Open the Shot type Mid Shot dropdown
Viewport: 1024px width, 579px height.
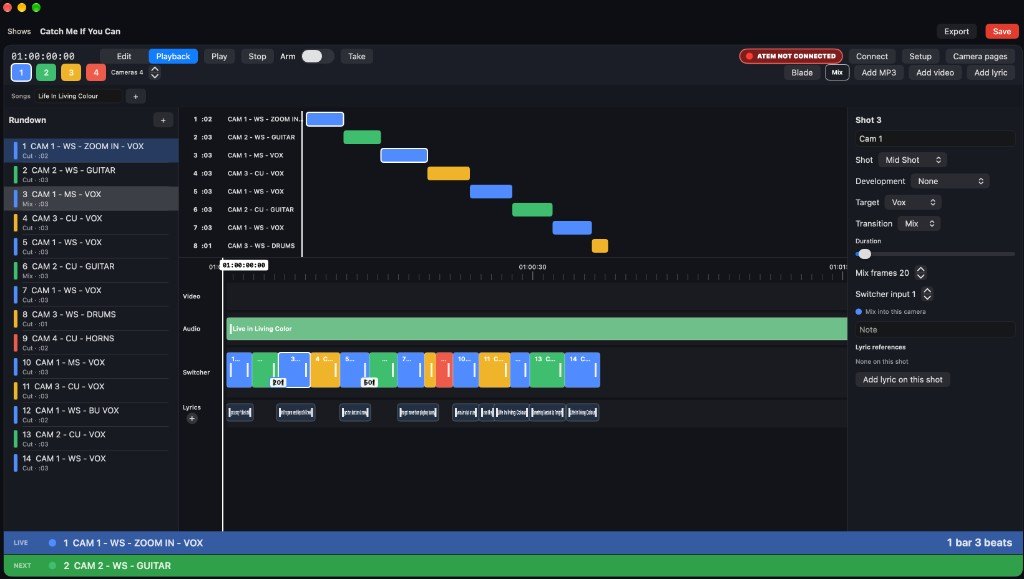point(912,160)
